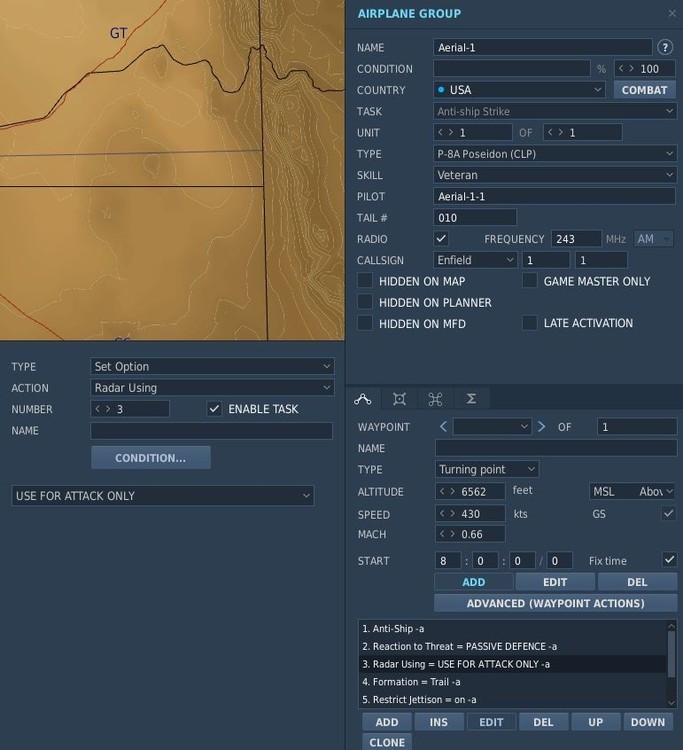Select action 1. Anti-Ship -a
683x750 pixels.
(x=512, y=629)
